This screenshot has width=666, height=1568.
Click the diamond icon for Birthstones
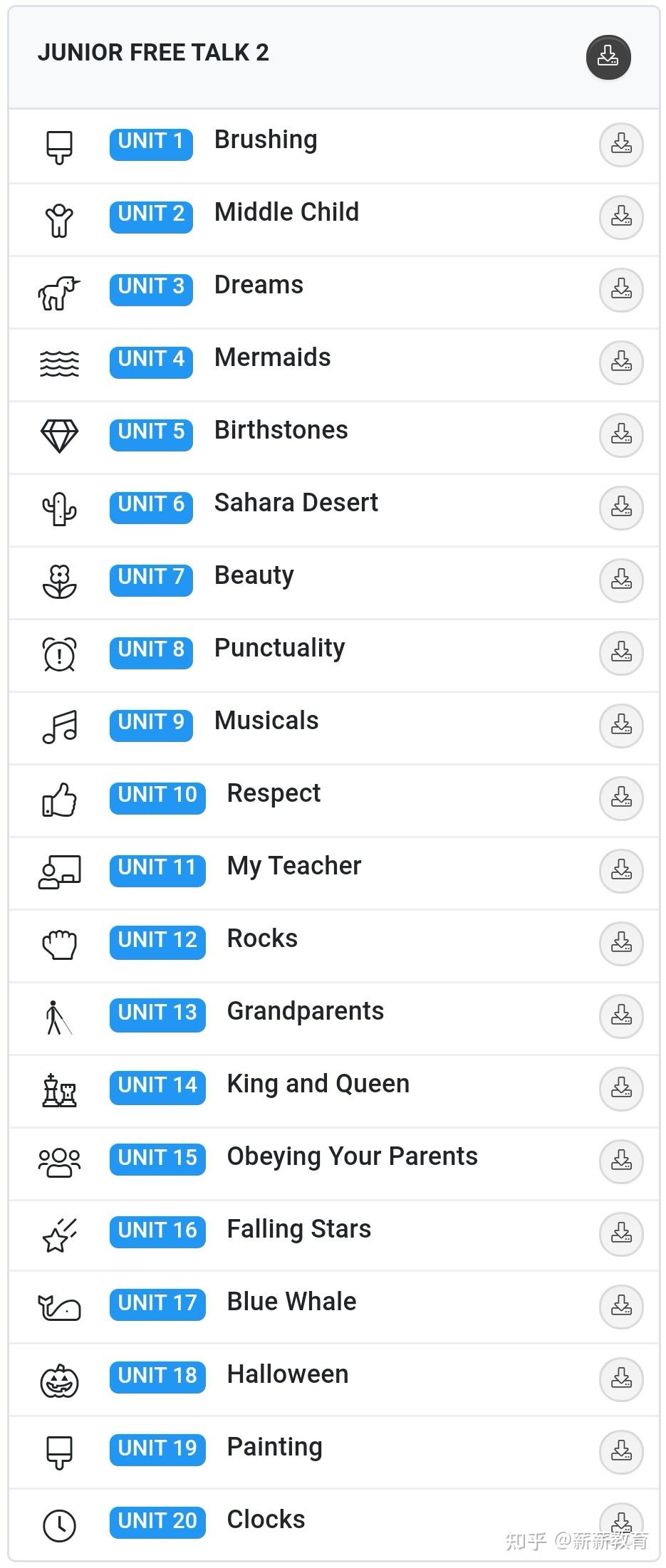point(59,436)
